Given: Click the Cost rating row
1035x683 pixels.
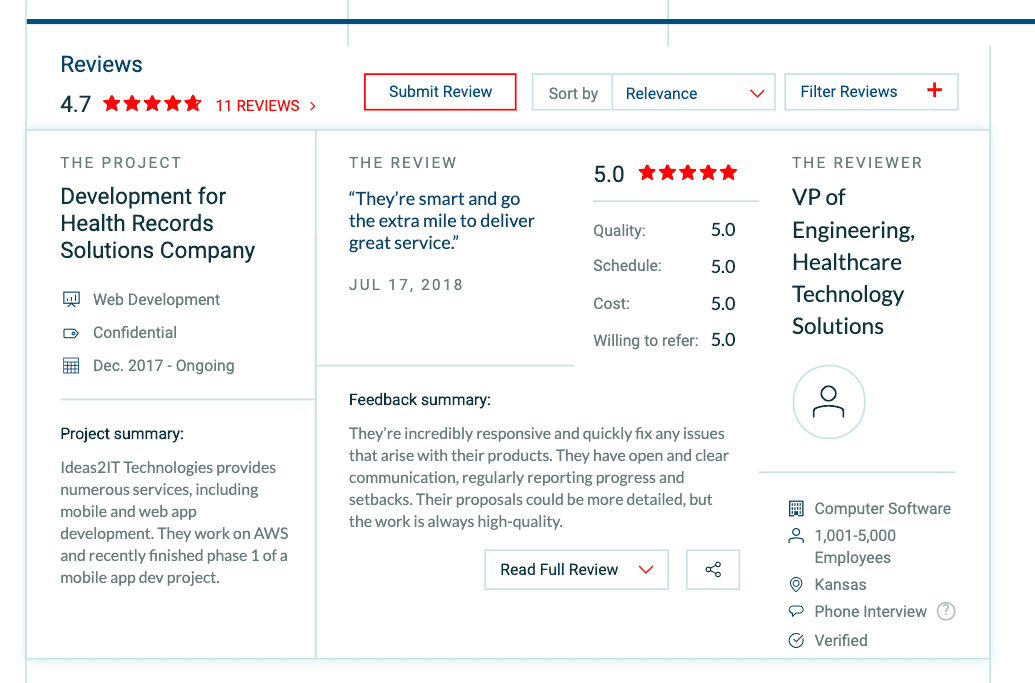Looking at the screenshot, I should click(x=664, y=304).
